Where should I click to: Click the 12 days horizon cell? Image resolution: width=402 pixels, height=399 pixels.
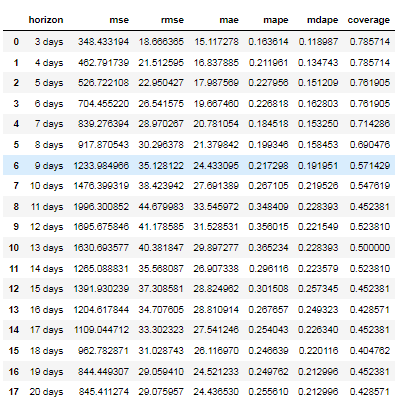(x=46, y=227)
